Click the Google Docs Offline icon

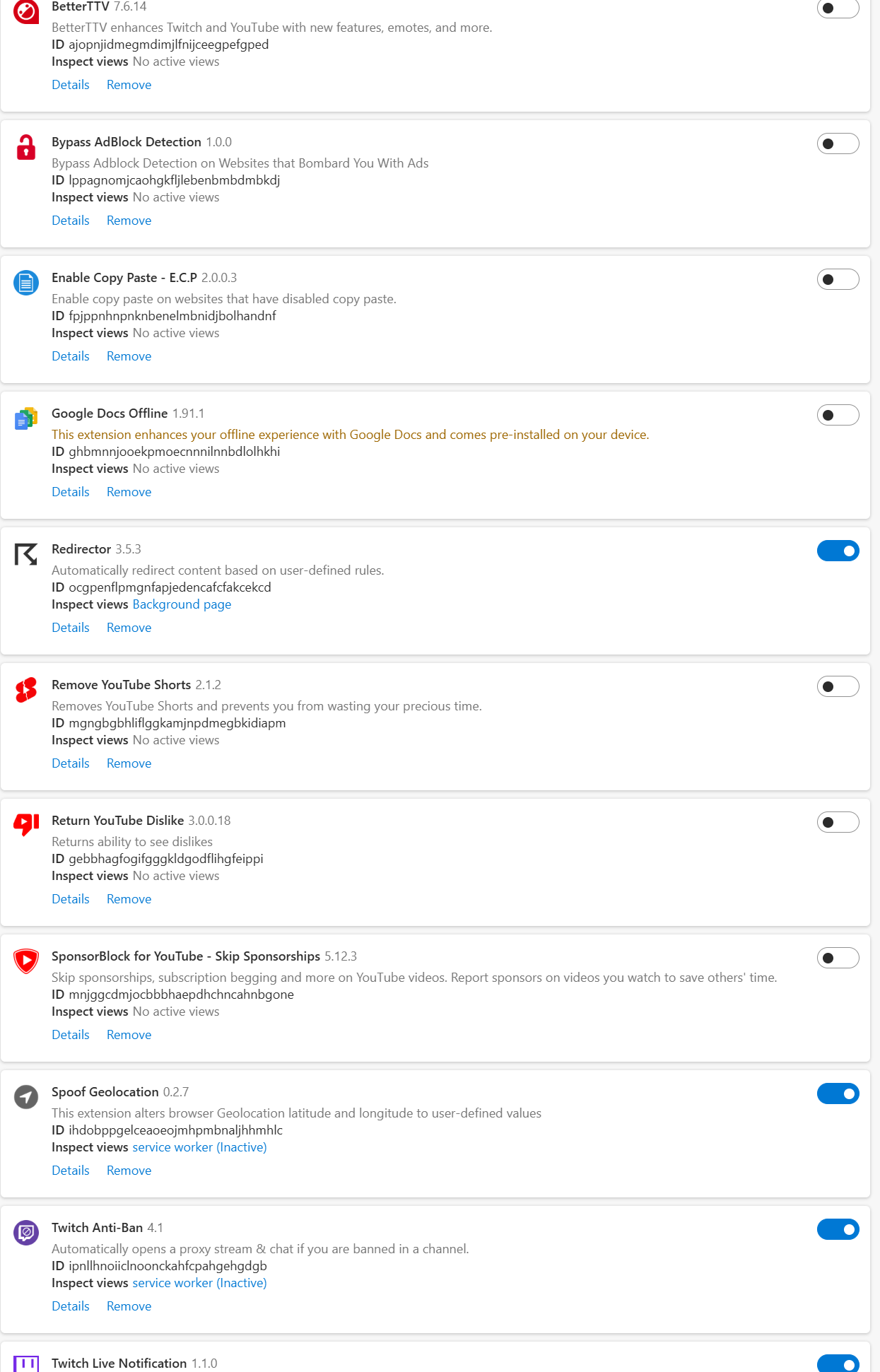(26, 418)
